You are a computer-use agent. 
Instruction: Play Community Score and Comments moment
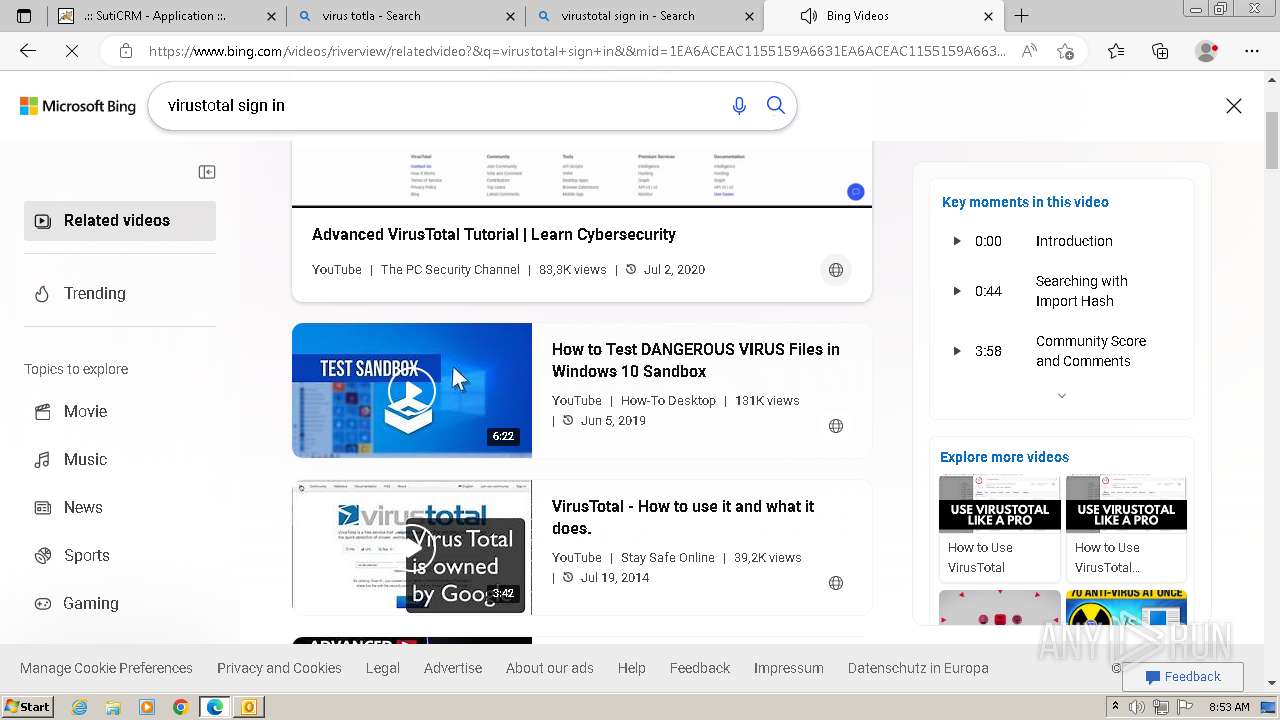1062,351
